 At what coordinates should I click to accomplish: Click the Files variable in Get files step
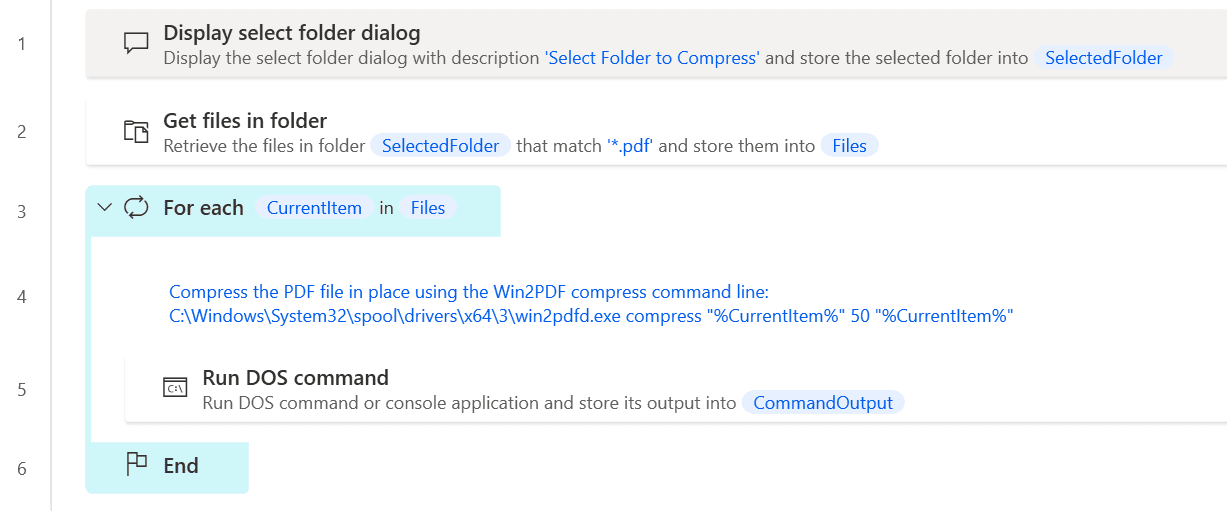[849, 146]
